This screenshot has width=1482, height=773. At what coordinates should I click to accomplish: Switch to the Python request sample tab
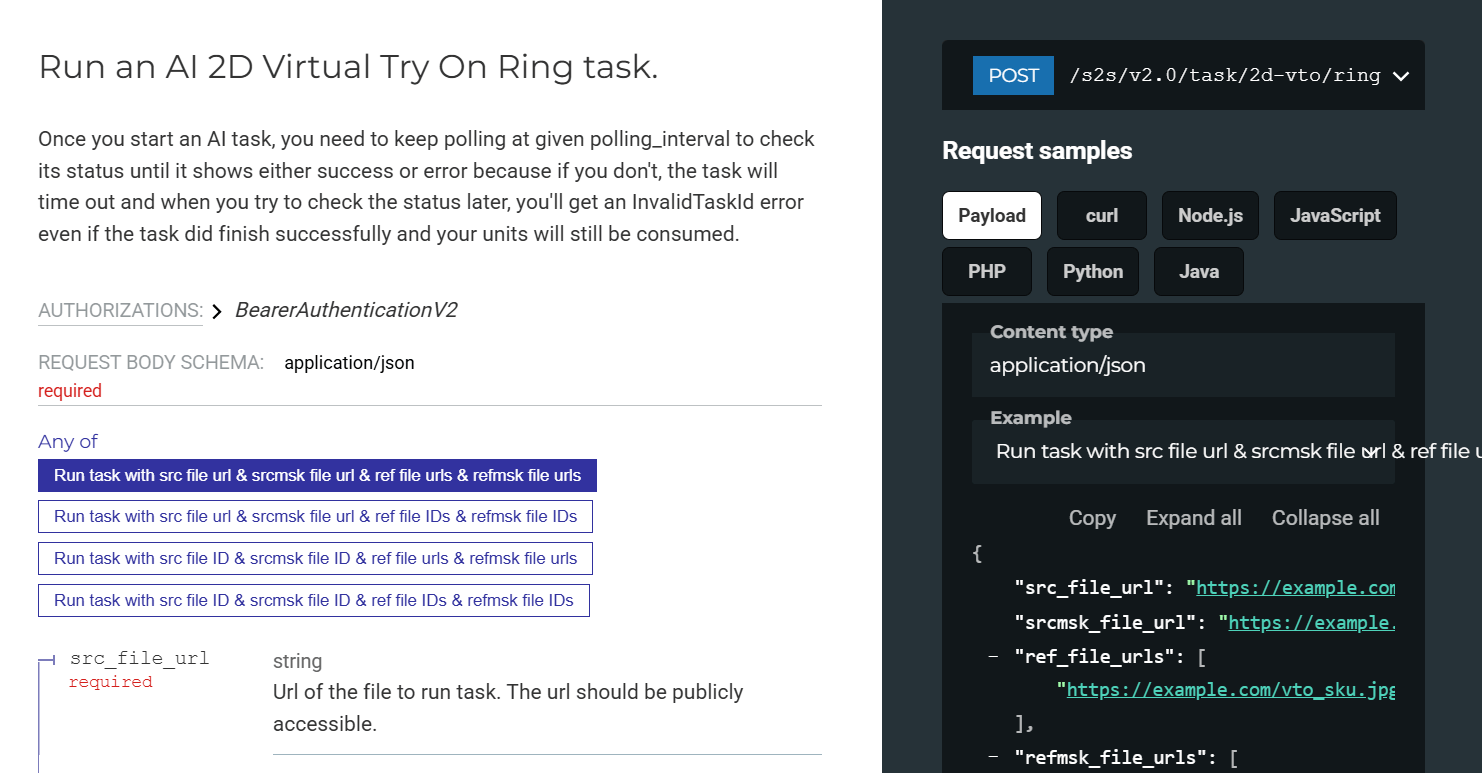click(1092, 271)
